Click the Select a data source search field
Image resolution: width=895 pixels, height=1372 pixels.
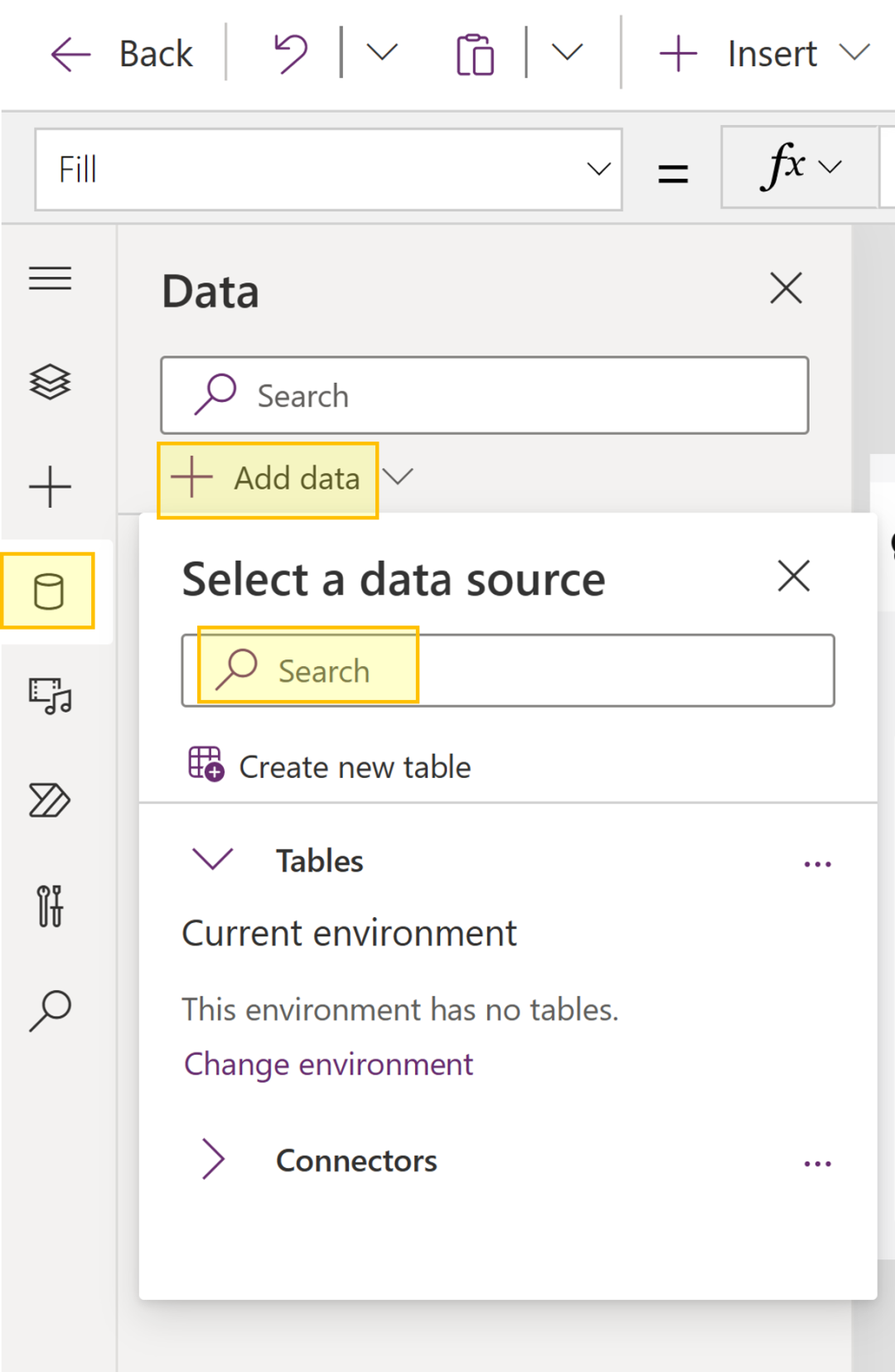[507, 670]
